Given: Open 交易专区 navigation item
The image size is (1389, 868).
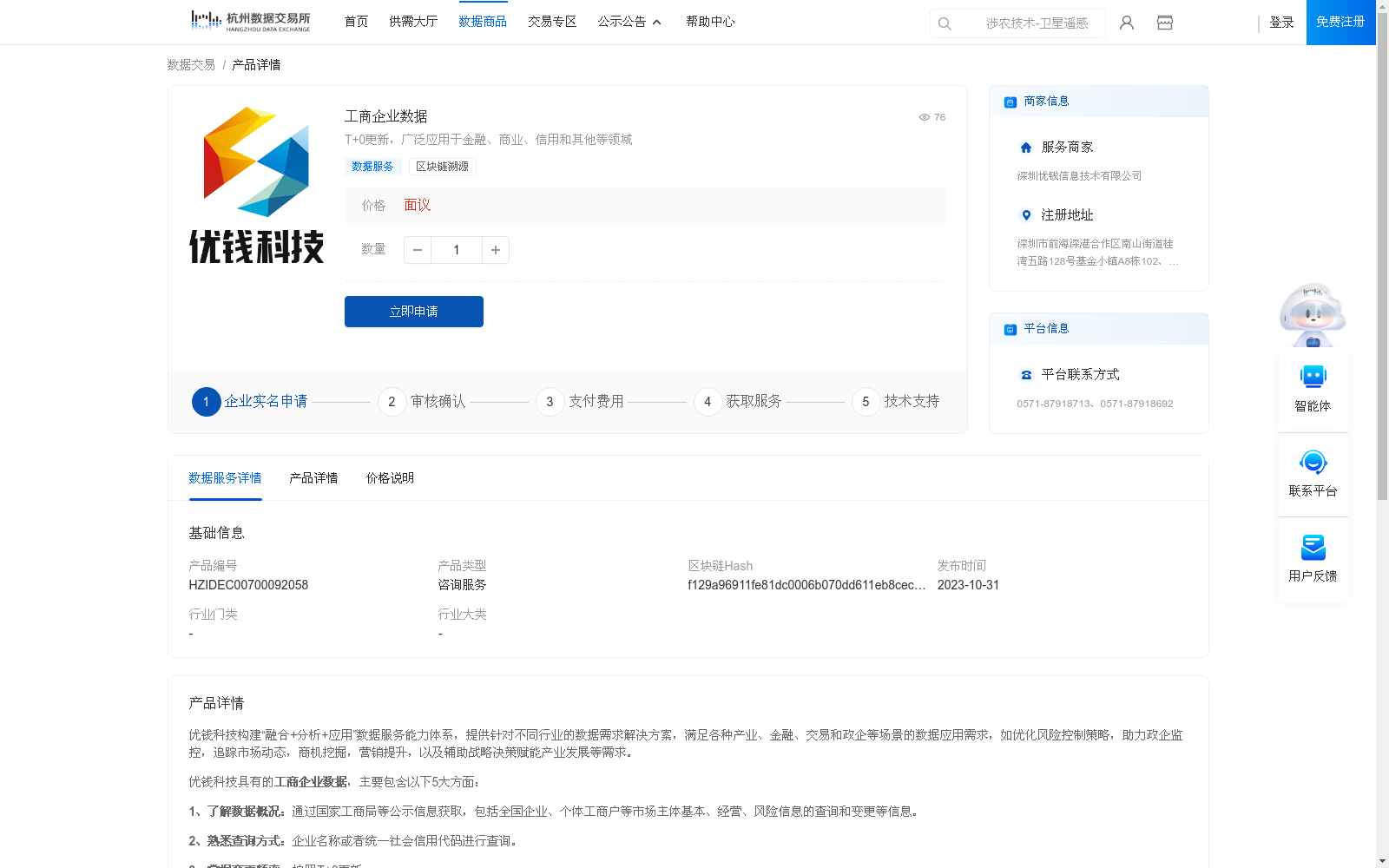Looking at the screenshot, I should (552, 22).
